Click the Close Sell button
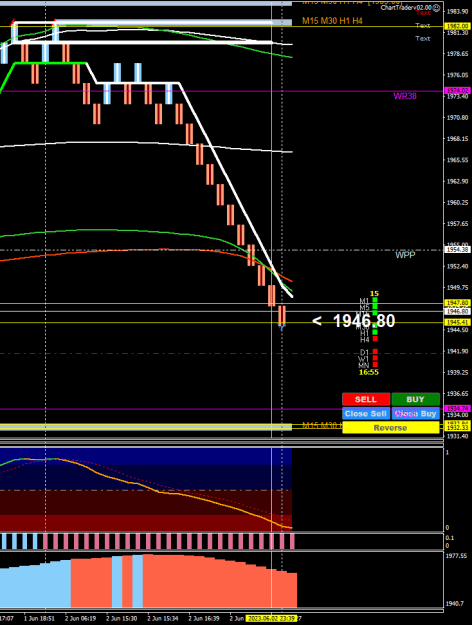Image resolution: width=472 pixels, height=625 pixels. pyautogui.click(x=366, y=414)
